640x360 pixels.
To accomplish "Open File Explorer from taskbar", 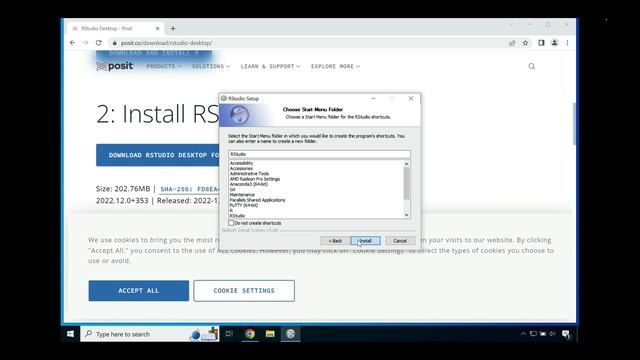I will coord(270,334).
